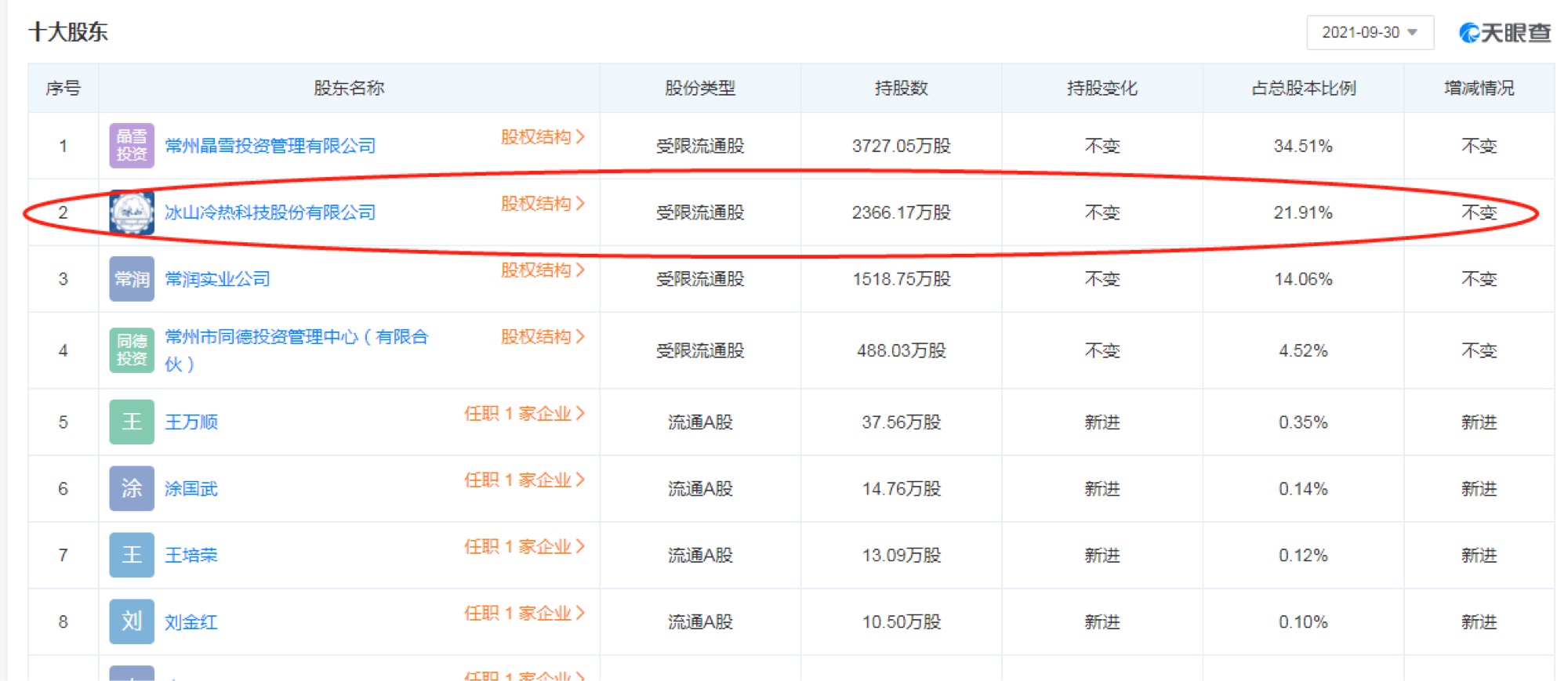This screenshot has width=1568, height=681.
Task: Click the 十大股东 section title
Action: pyautogui.click(x=68, y=32)
